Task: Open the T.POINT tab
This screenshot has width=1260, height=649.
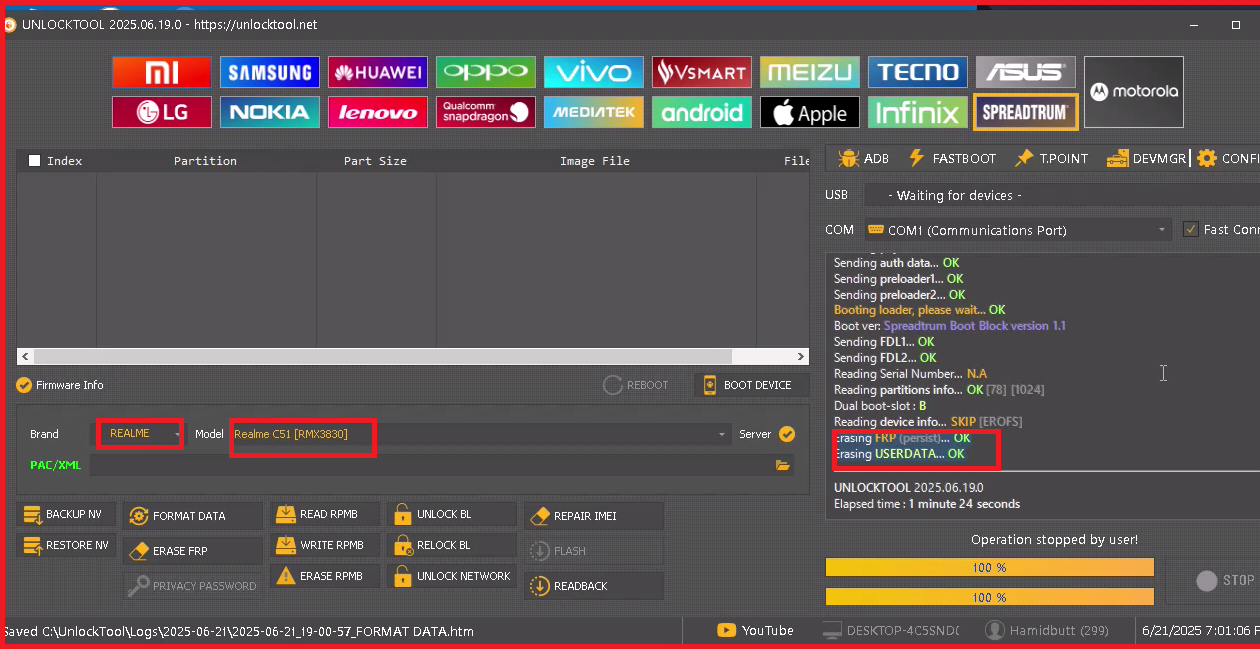Action: point(1051,158)
